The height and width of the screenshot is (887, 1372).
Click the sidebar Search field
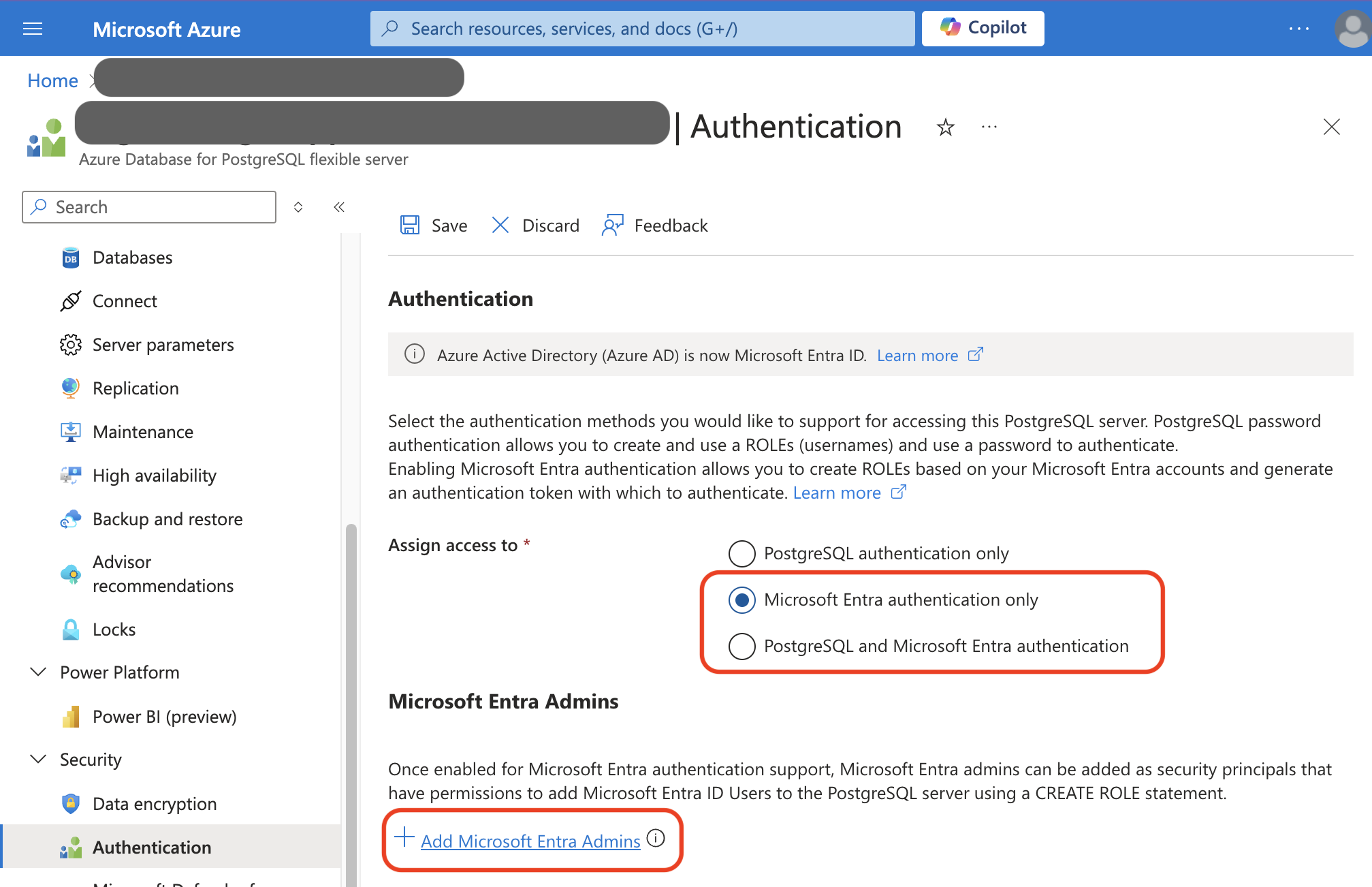pyautogui.click(x=149, y=207)
